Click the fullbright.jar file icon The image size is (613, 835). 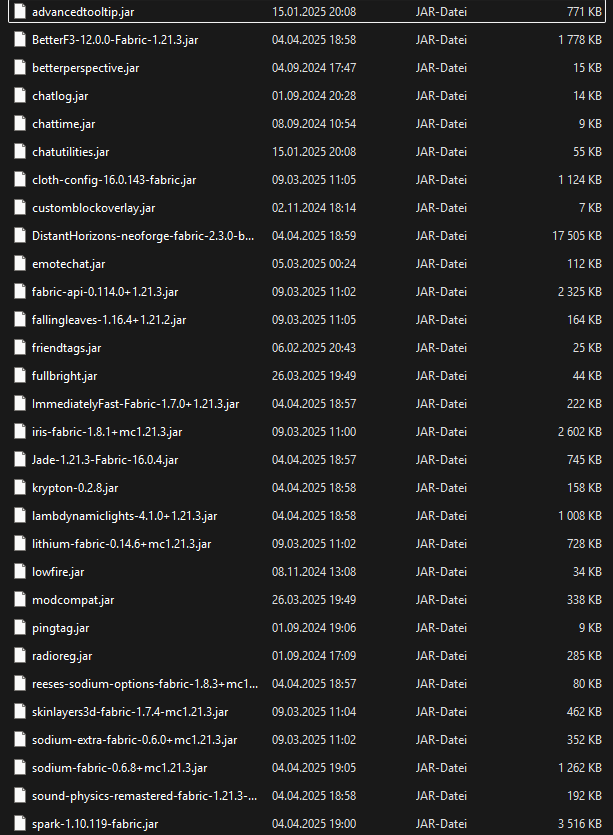click(20, 375)
